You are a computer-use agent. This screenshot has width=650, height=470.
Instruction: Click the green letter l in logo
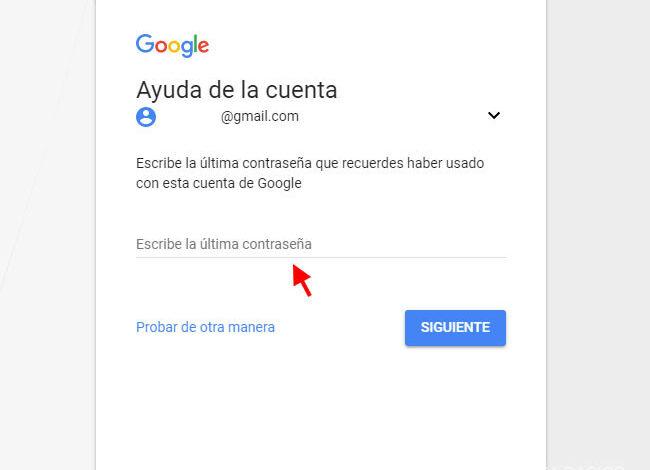click(x=195, y=44)
